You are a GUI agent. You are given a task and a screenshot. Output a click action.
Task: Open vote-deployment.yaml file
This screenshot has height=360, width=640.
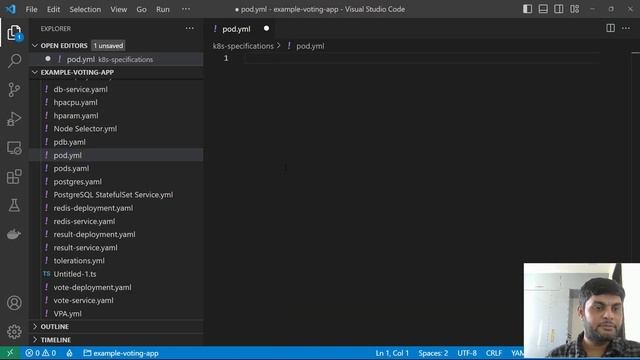pos(92,287)
